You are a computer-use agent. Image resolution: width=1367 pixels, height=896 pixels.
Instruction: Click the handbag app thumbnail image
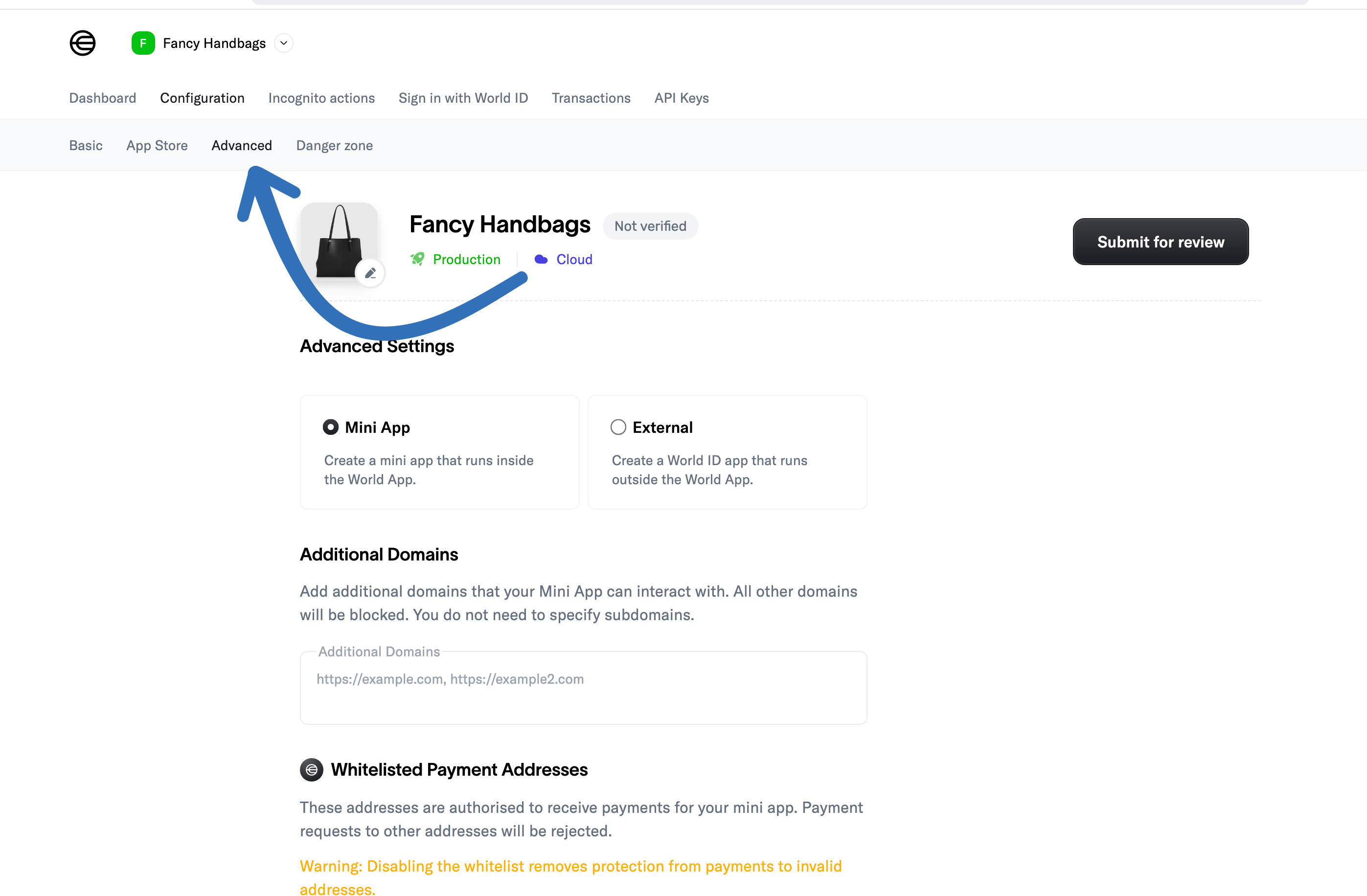coord(339,242)
